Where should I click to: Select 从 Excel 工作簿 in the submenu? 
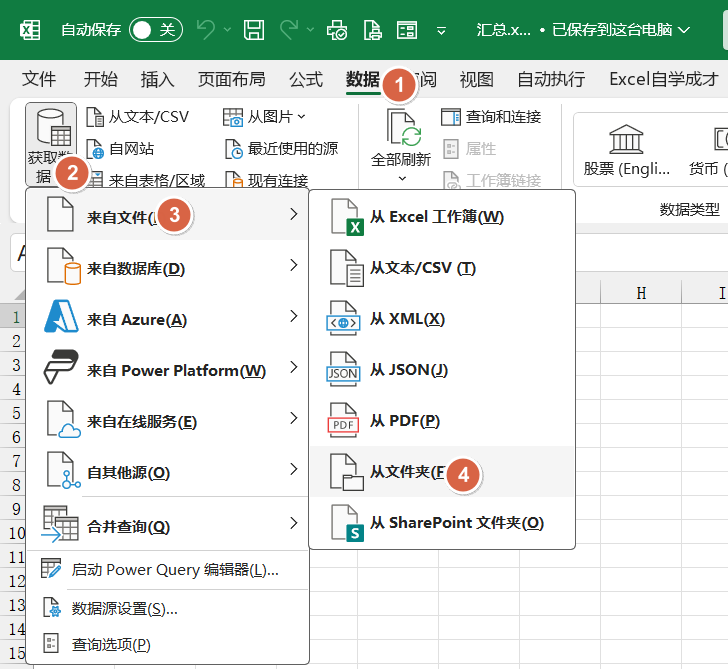pyautogui.click(x=436, y=217)
